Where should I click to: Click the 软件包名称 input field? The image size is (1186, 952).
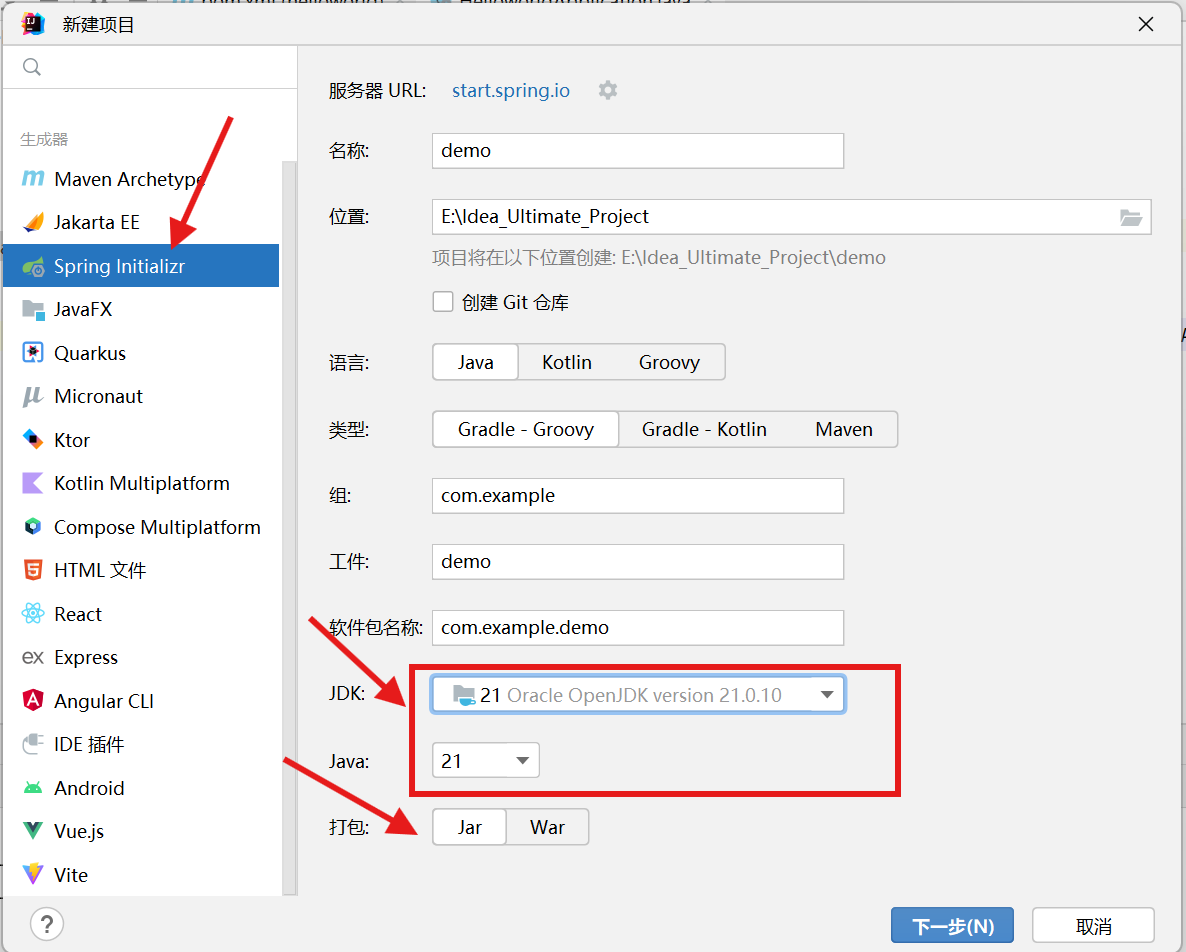tap(638, 628)
